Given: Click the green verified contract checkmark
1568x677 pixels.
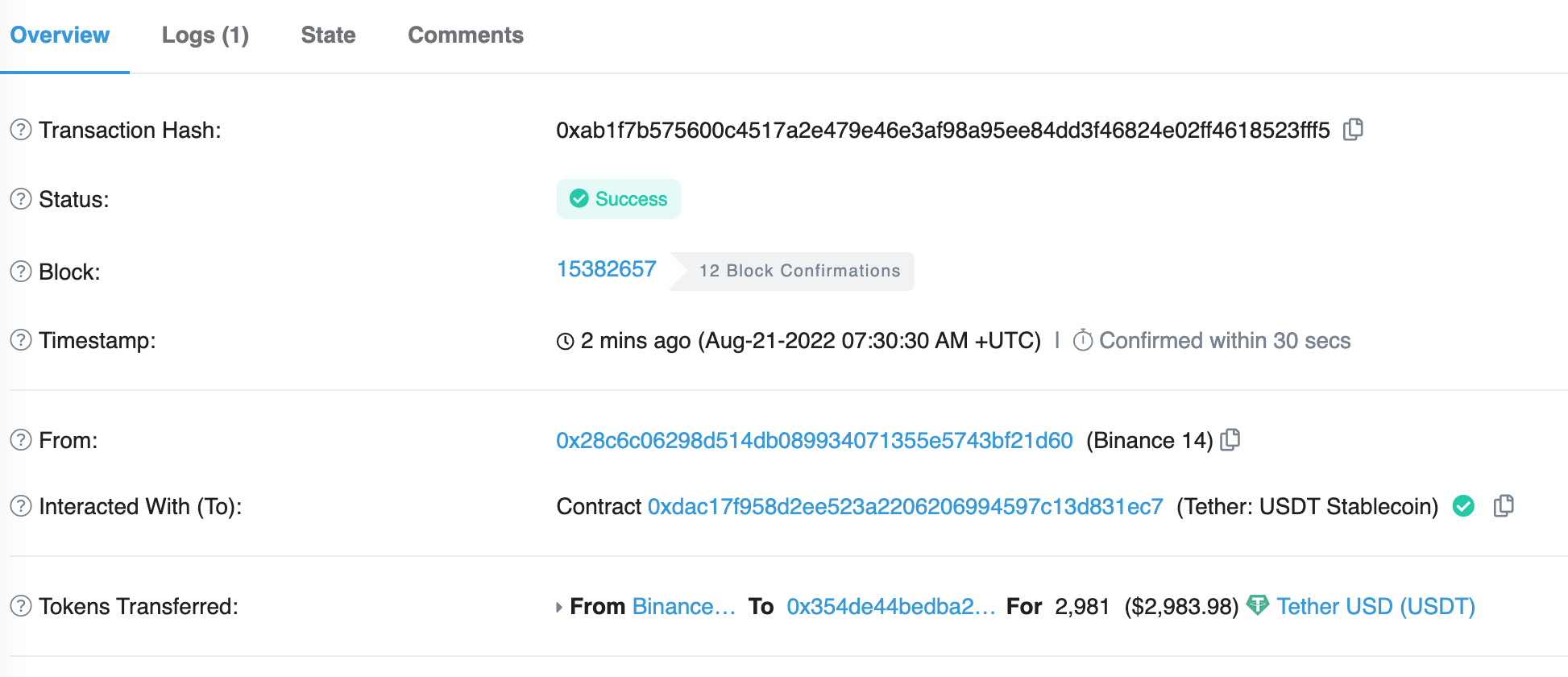Looking at the screenshot, I should pyautogui.click(x=1463, y=506).
